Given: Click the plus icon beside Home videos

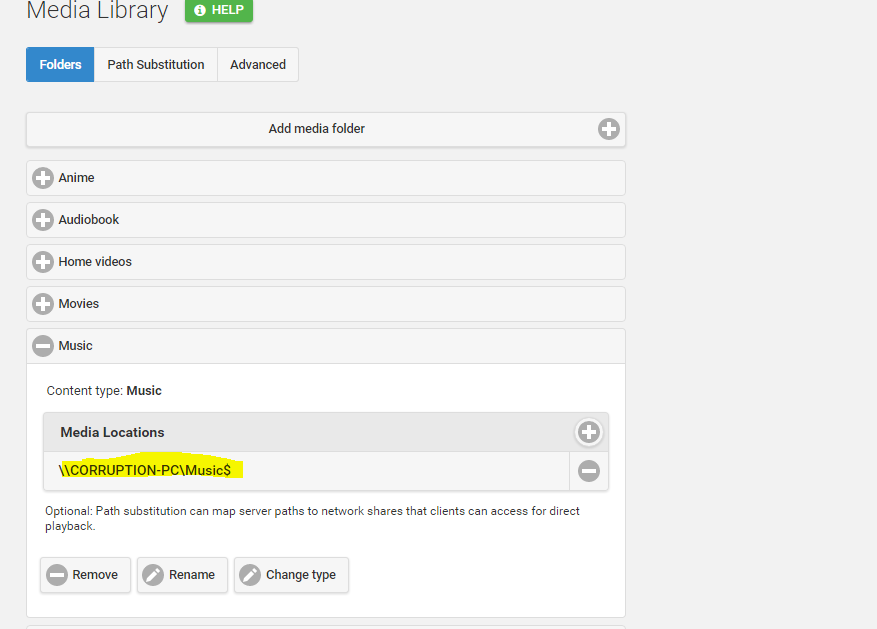Looking at the screenshot, I should 43,262.
